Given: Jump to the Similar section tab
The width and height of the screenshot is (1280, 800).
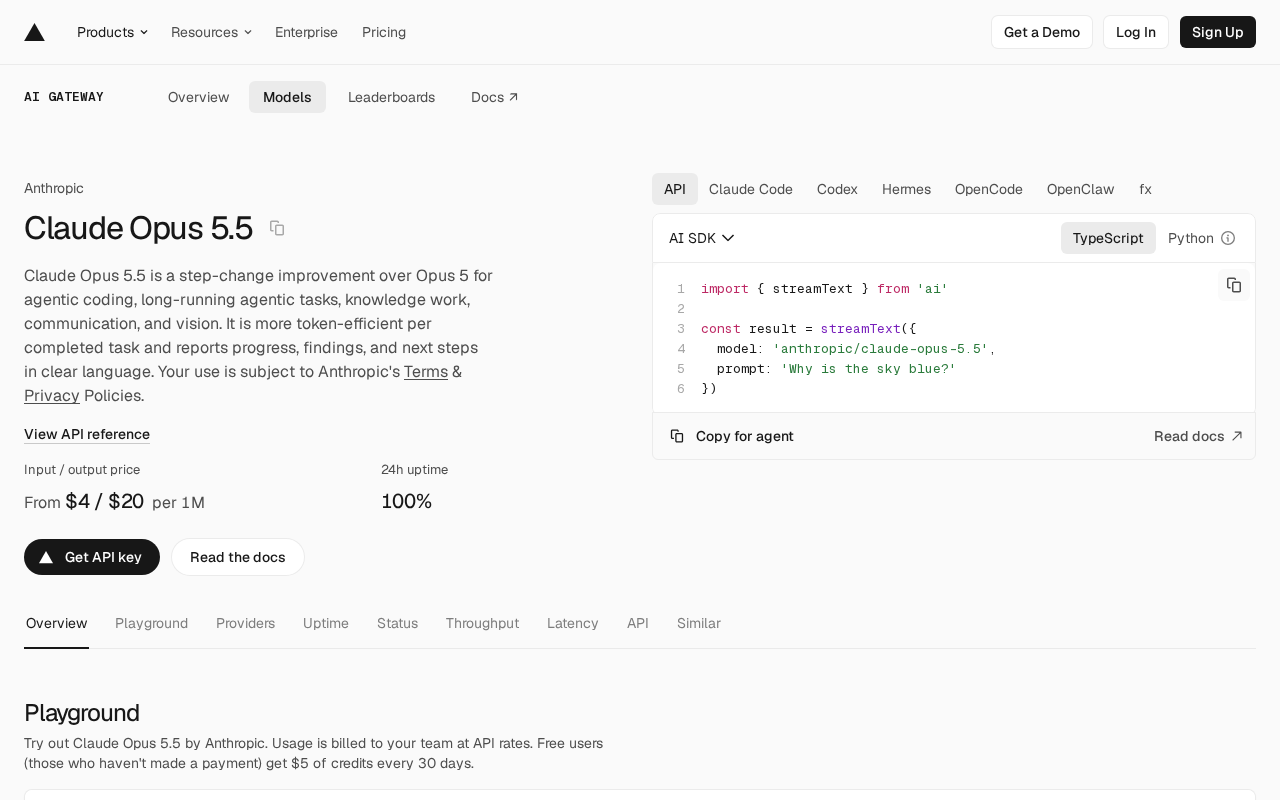Looking at the screenshot, I should pos(699,623).
